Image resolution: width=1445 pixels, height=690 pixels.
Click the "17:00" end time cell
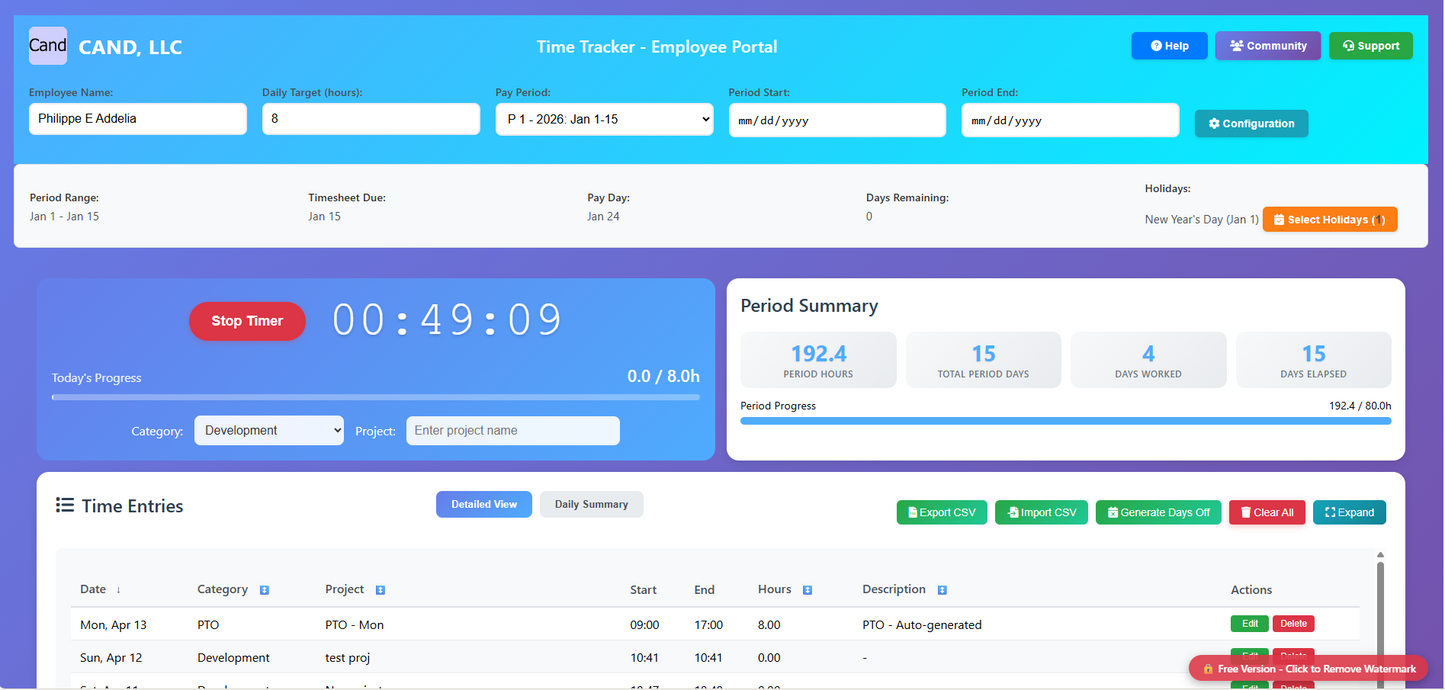click(x=708, y=625)
